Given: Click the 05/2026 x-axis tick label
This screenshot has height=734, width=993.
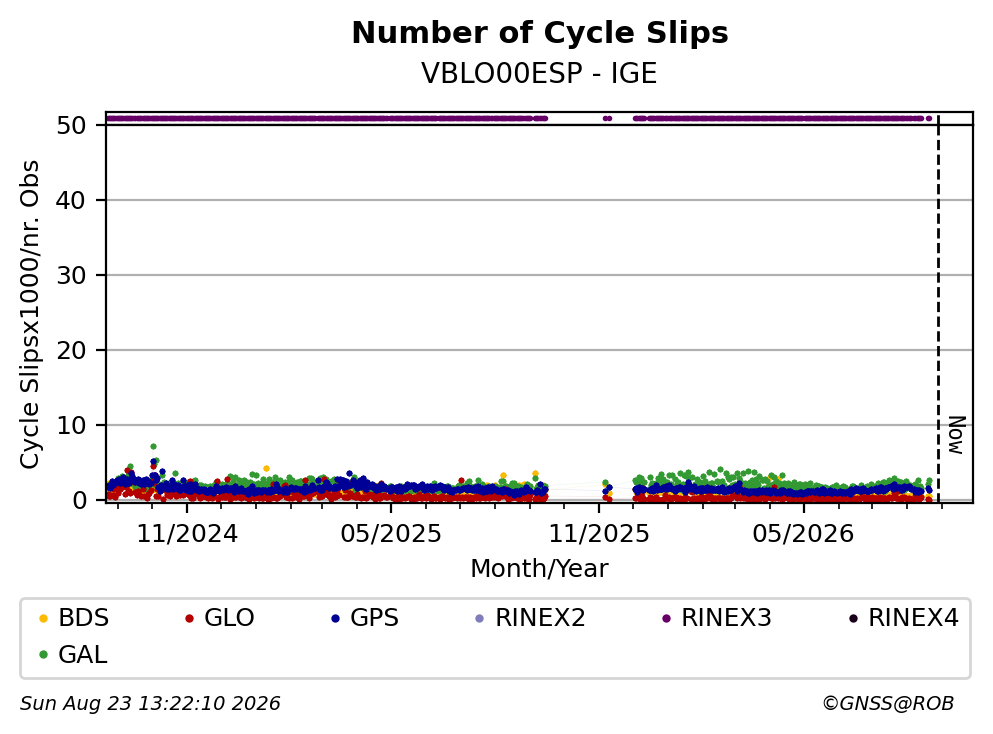Looking at the screenshot, I should (803, 534).
